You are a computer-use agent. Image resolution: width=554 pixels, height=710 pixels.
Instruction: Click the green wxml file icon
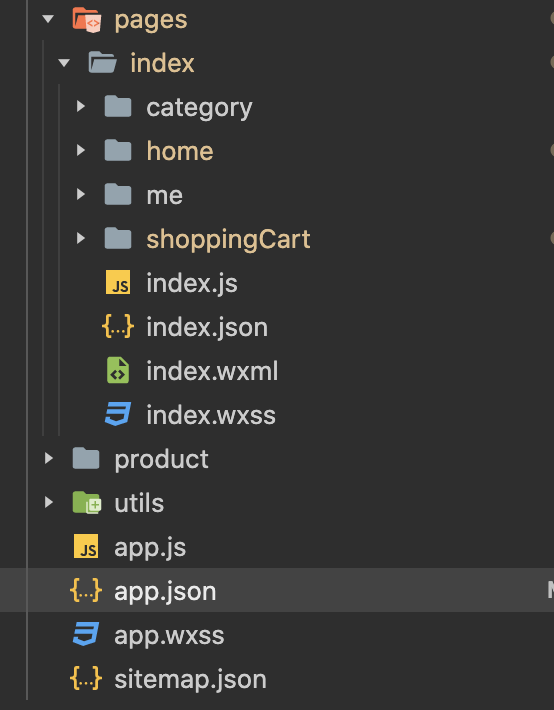[118, 370]
